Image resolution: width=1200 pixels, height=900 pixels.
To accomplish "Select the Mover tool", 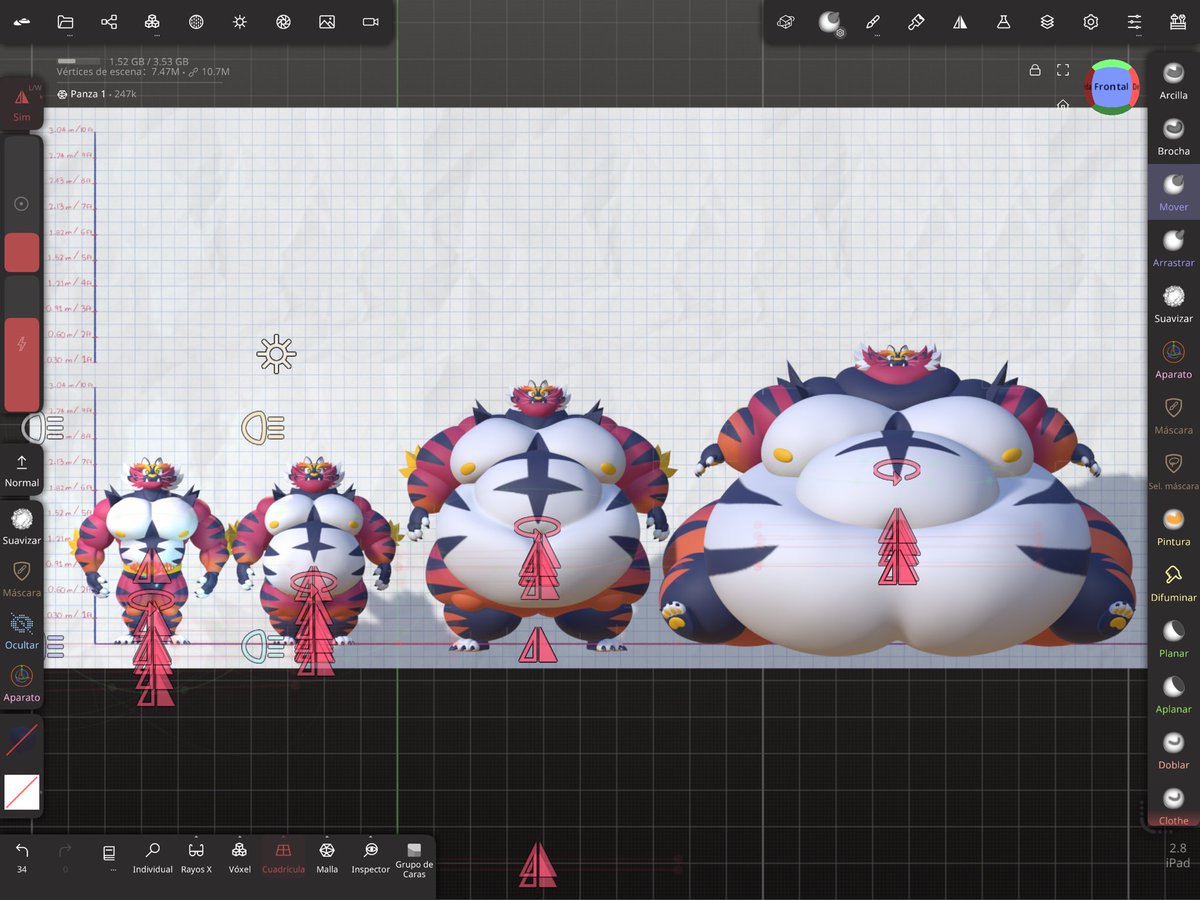I will 1174,192.
